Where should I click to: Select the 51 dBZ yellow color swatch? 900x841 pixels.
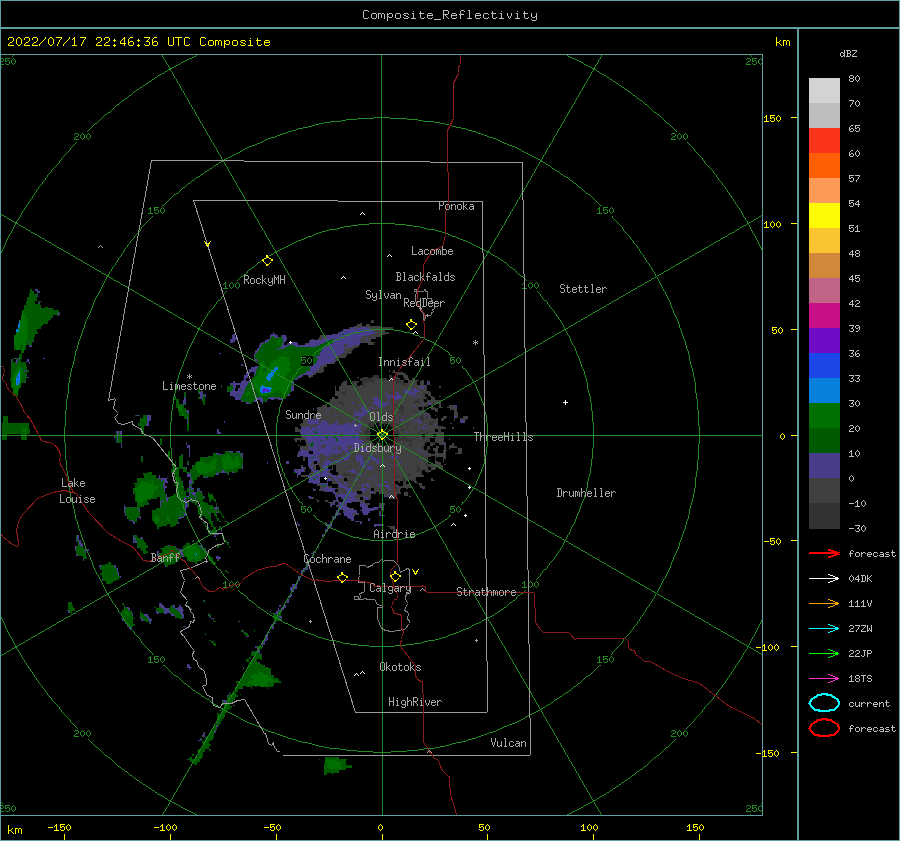click(824, 216)
